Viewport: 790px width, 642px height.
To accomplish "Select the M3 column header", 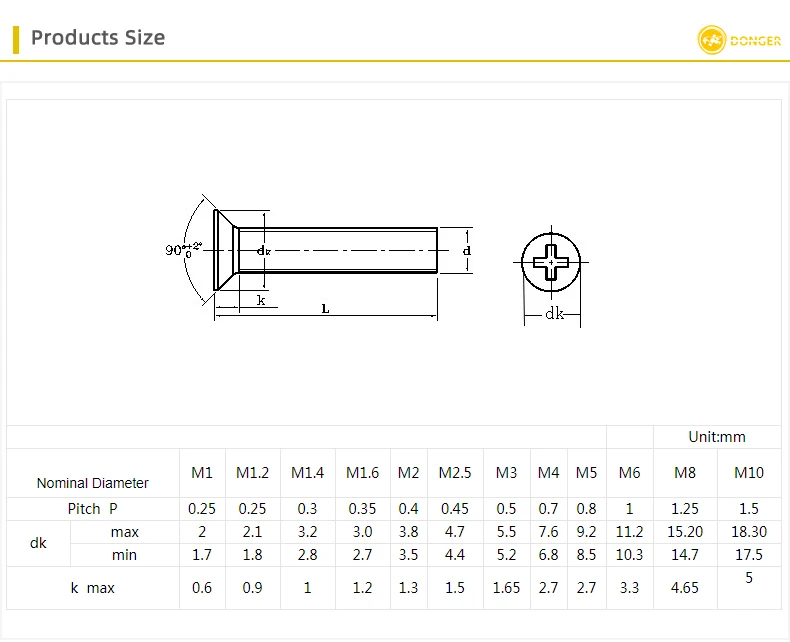I will (x=506, y=473).
